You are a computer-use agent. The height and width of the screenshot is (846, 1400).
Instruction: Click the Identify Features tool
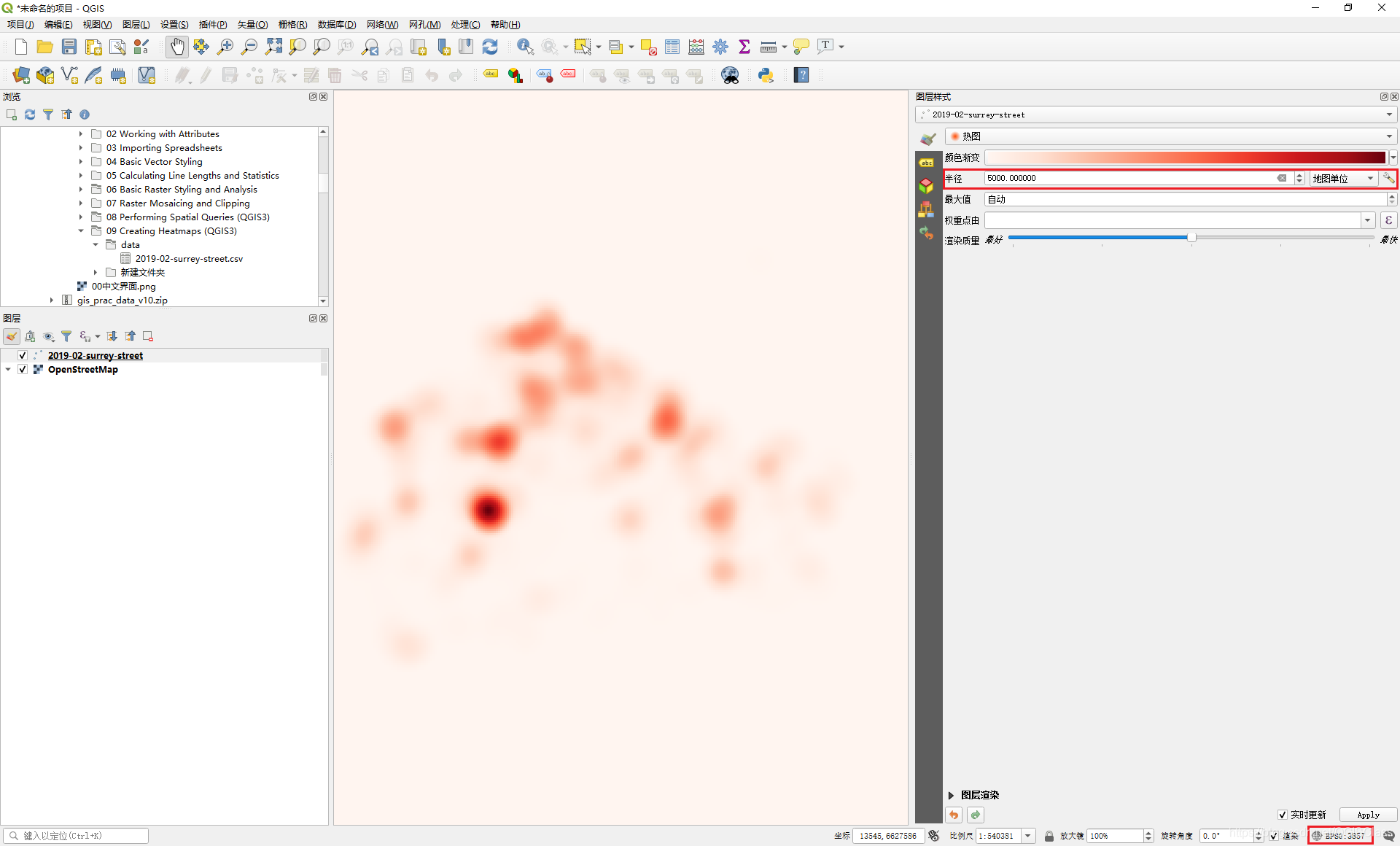(524, 47)
